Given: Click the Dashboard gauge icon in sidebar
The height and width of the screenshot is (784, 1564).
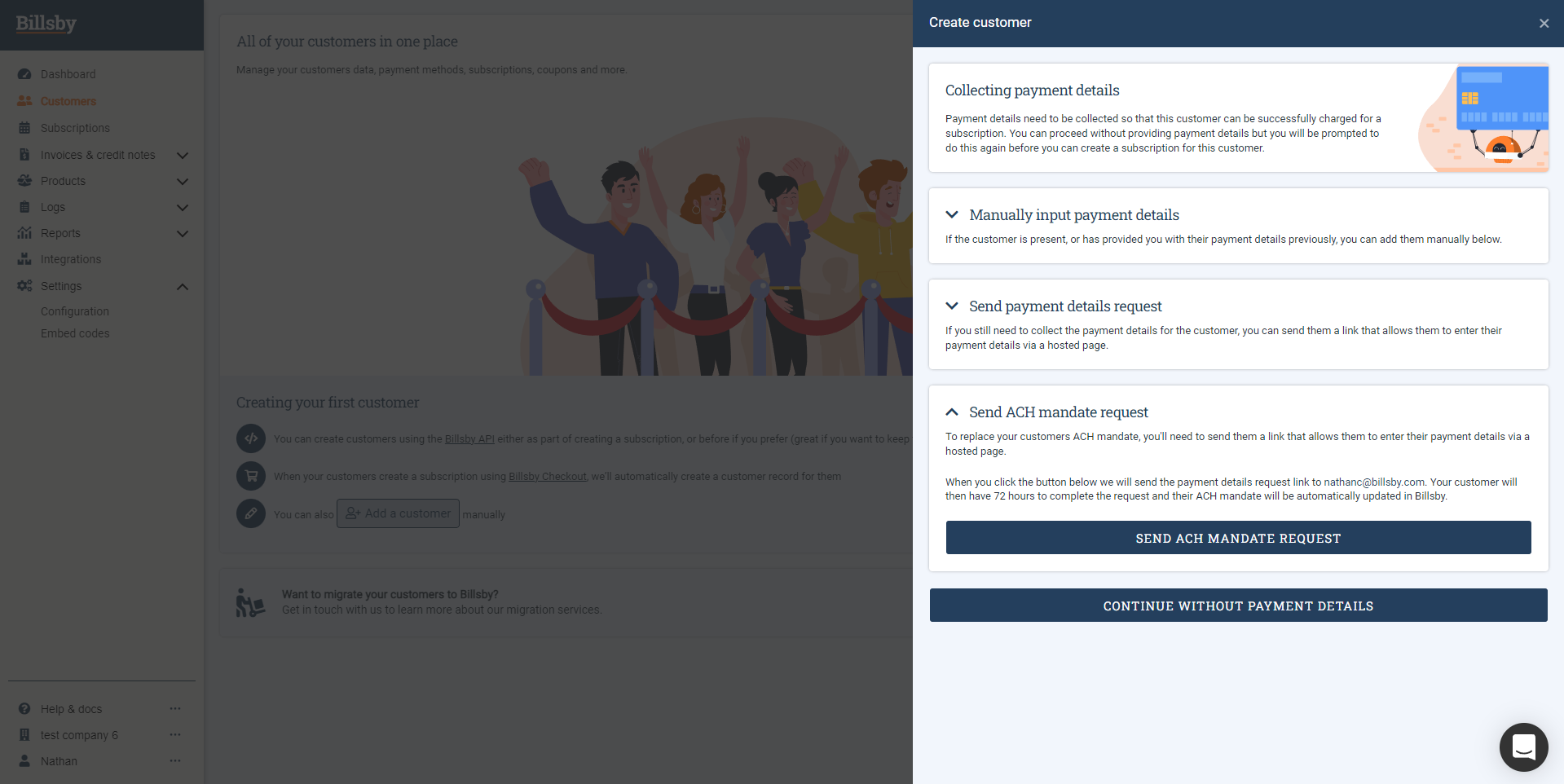Looking at the screenshot, I should click(24, 74).
